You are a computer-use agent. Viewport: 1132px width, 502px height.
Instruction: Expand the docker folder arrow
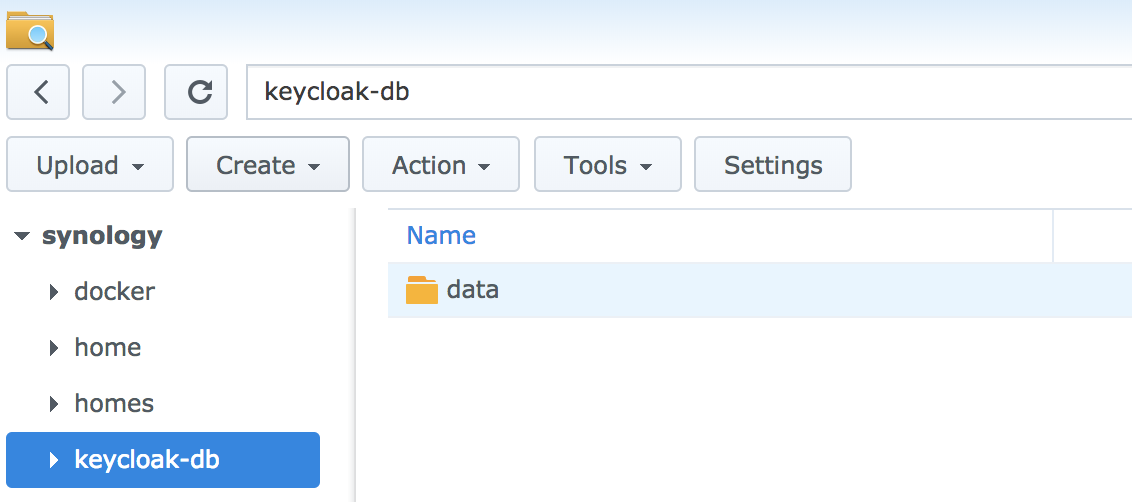pyautogui.click(x=53, y=292)
